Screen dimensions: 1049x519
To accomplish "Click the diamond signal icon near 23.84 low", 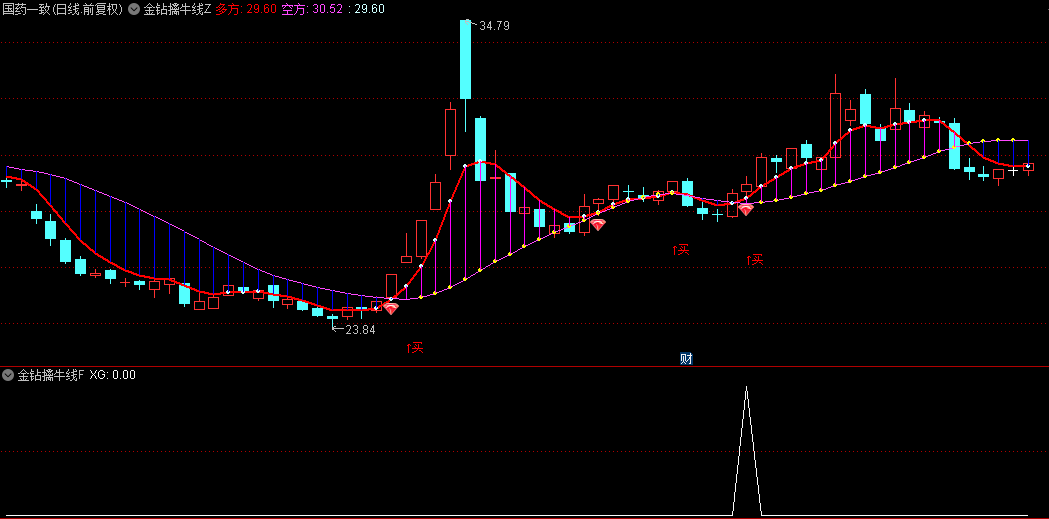I will [391, 308].
